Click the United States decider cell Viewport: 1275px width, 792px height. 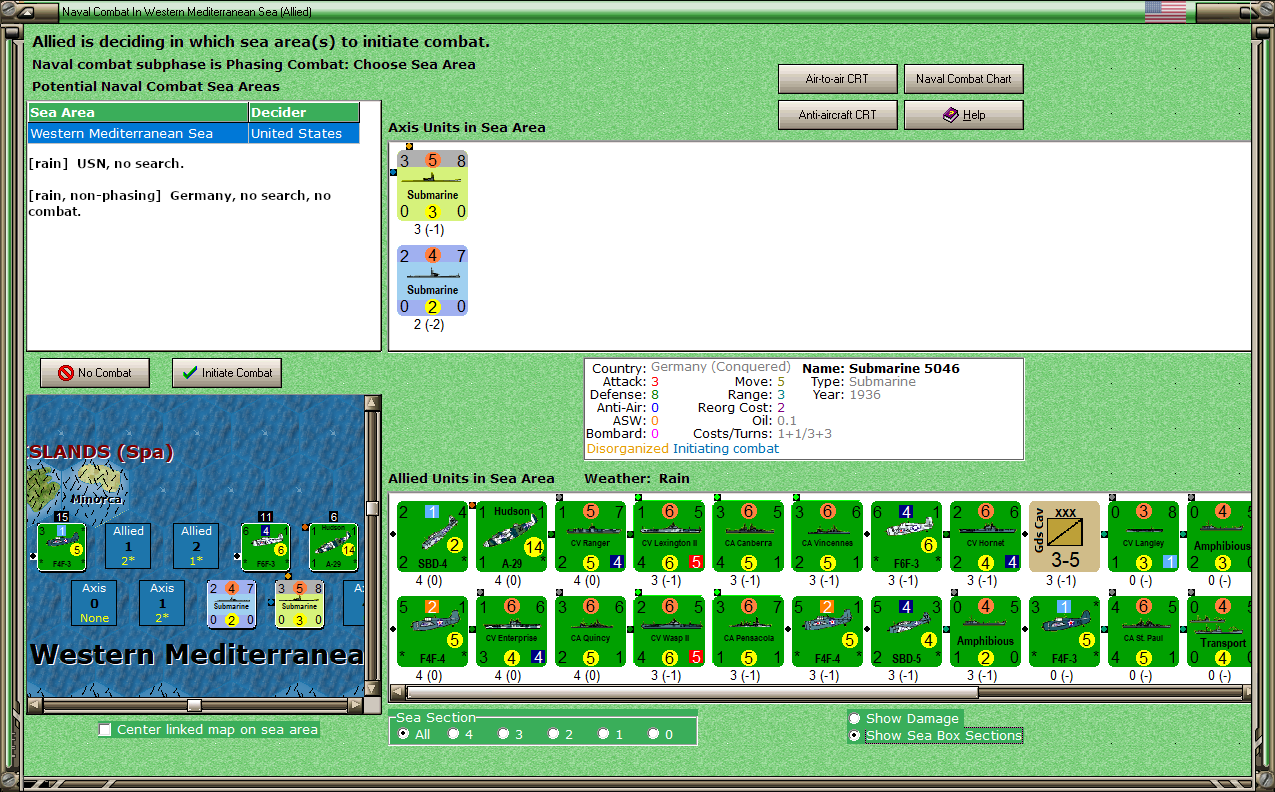(x=304, y=133)
